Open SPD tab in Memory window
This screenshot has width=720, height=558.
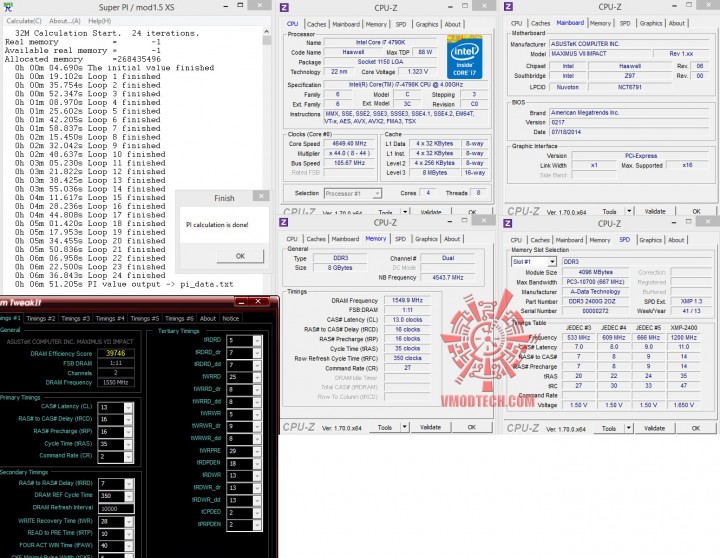click(x=400, y=239)
